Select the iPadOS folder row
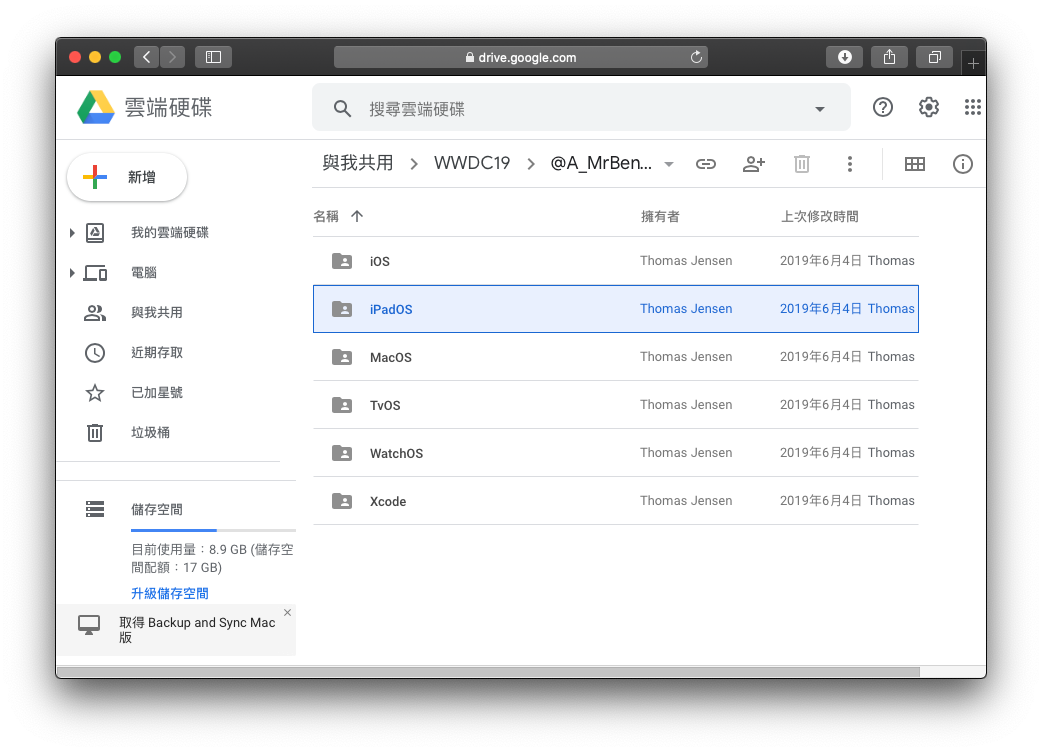The height and width of the screenshot is (752, 1042). (615, 309)
